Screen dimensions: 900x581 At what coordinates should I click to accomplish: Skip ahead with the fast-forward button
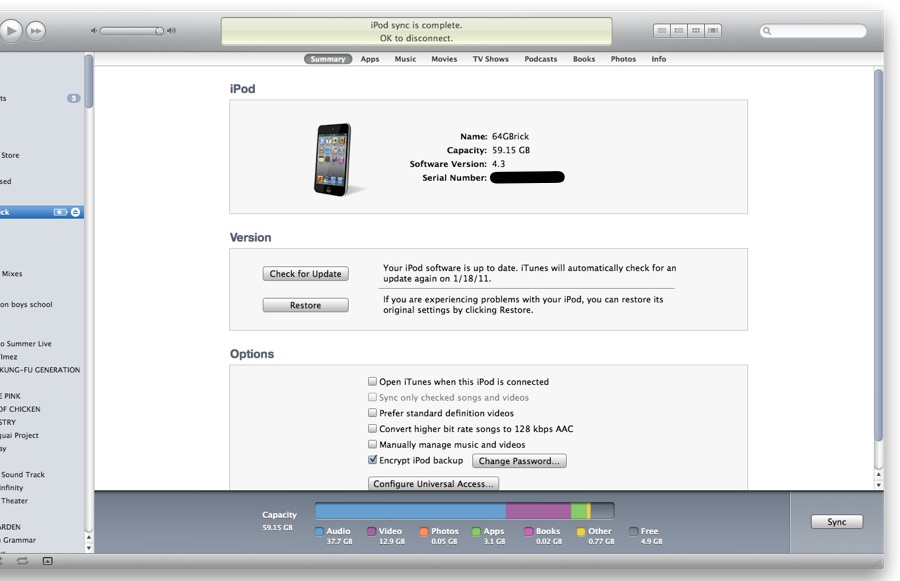point(36,31)
